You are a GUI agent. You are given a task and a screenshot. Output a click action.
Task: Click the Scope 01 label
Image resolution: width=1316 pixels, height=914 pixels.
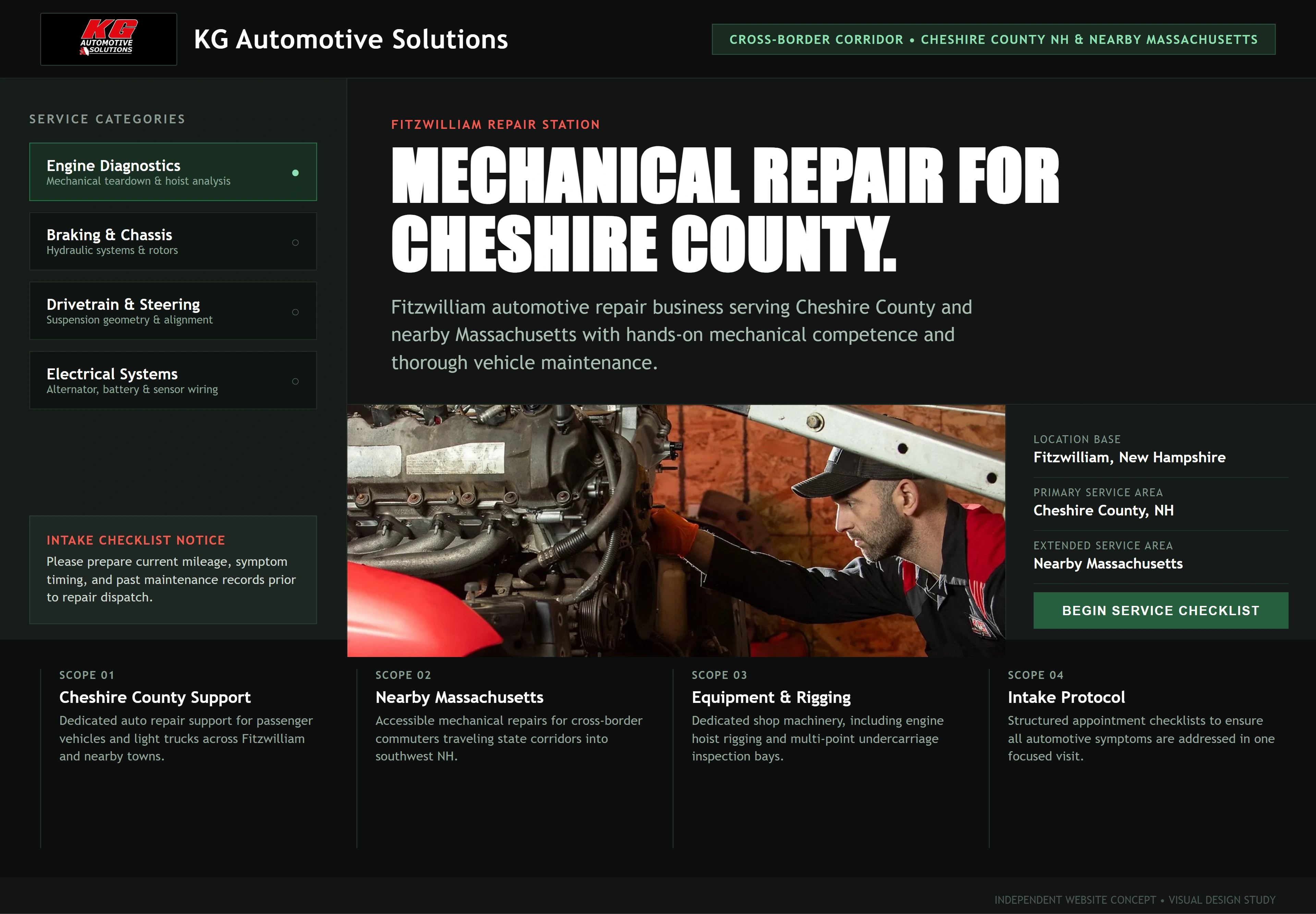pyautogui.click(x=87, y=675)
